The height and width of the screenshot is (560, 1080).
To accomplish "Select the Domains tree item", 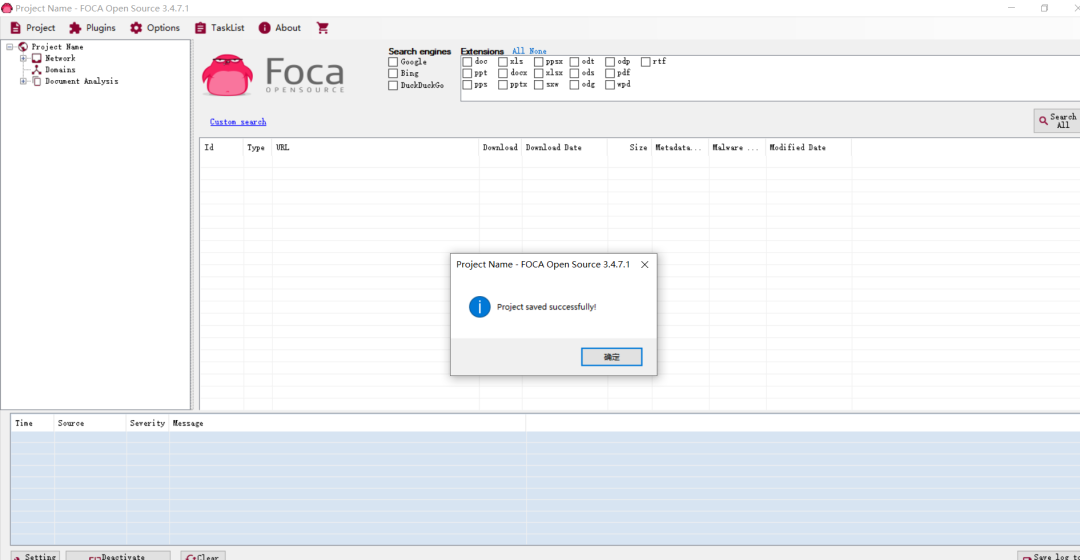I will [x=60, y=70].
